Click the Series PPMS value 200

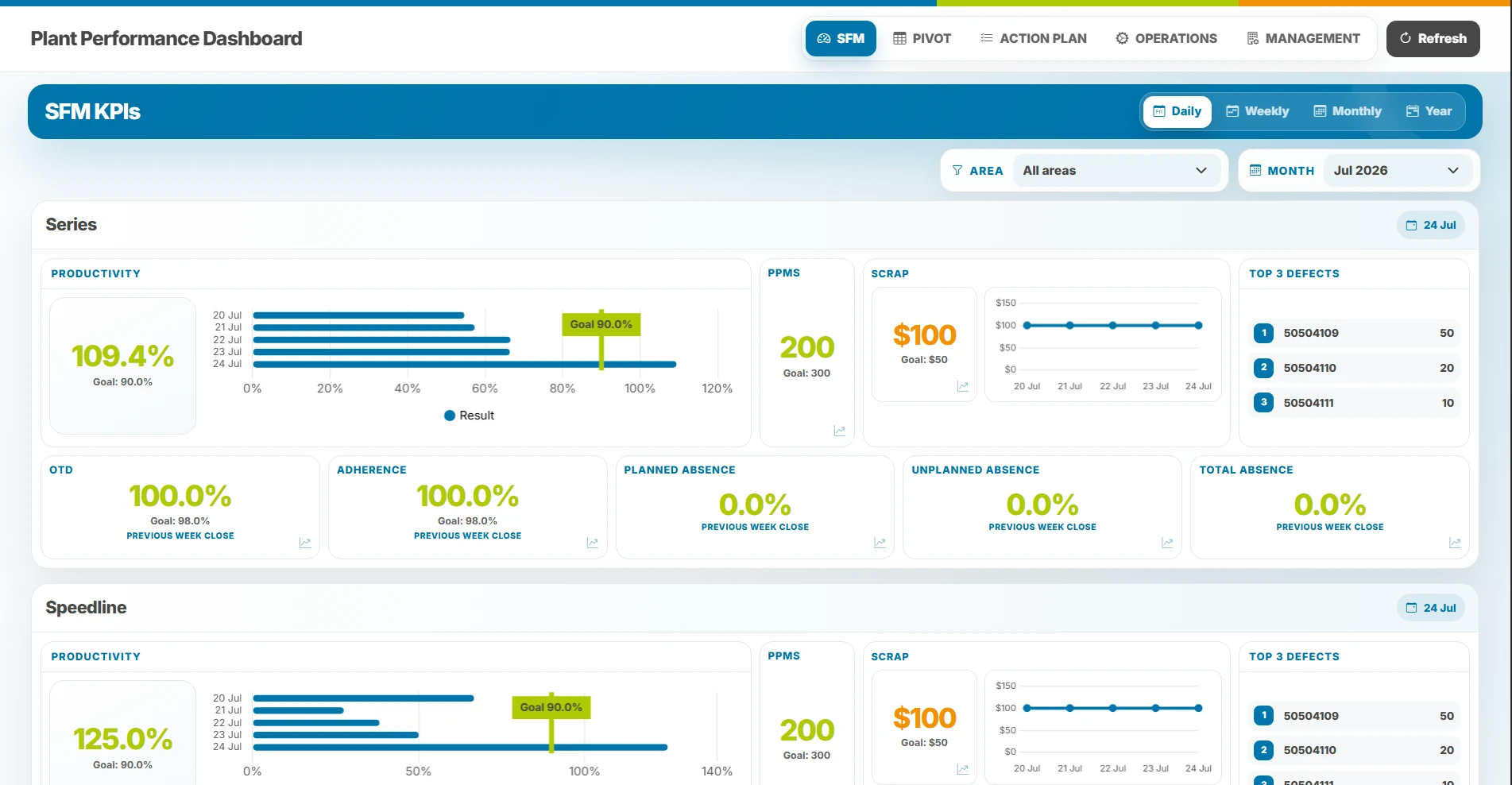tap(807, 347)
